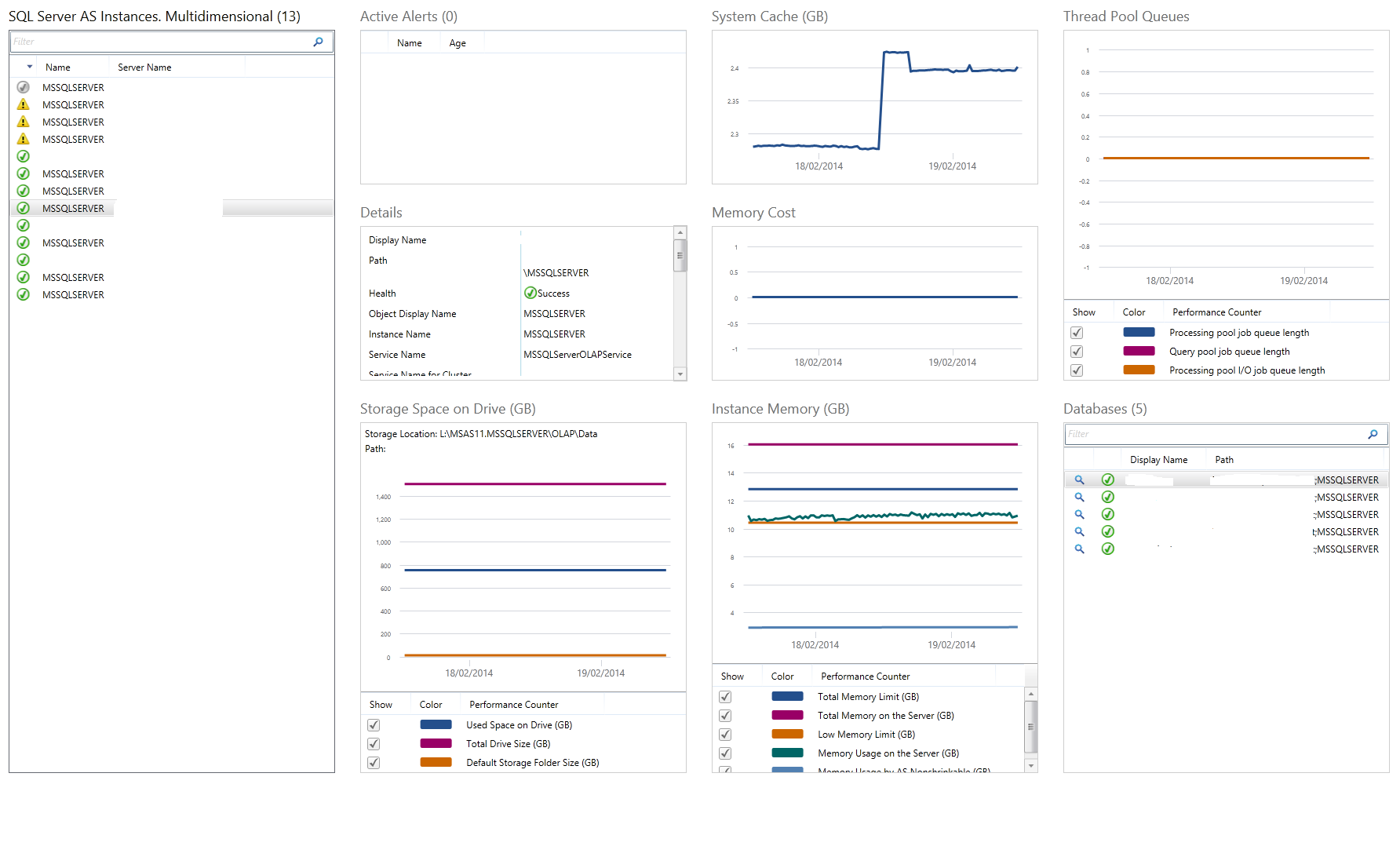Image resolution: width=1400 pixels, height=868 pixels.
Task: Click the orange swatch for Low Memory Limit
Action: click(787, 734)
